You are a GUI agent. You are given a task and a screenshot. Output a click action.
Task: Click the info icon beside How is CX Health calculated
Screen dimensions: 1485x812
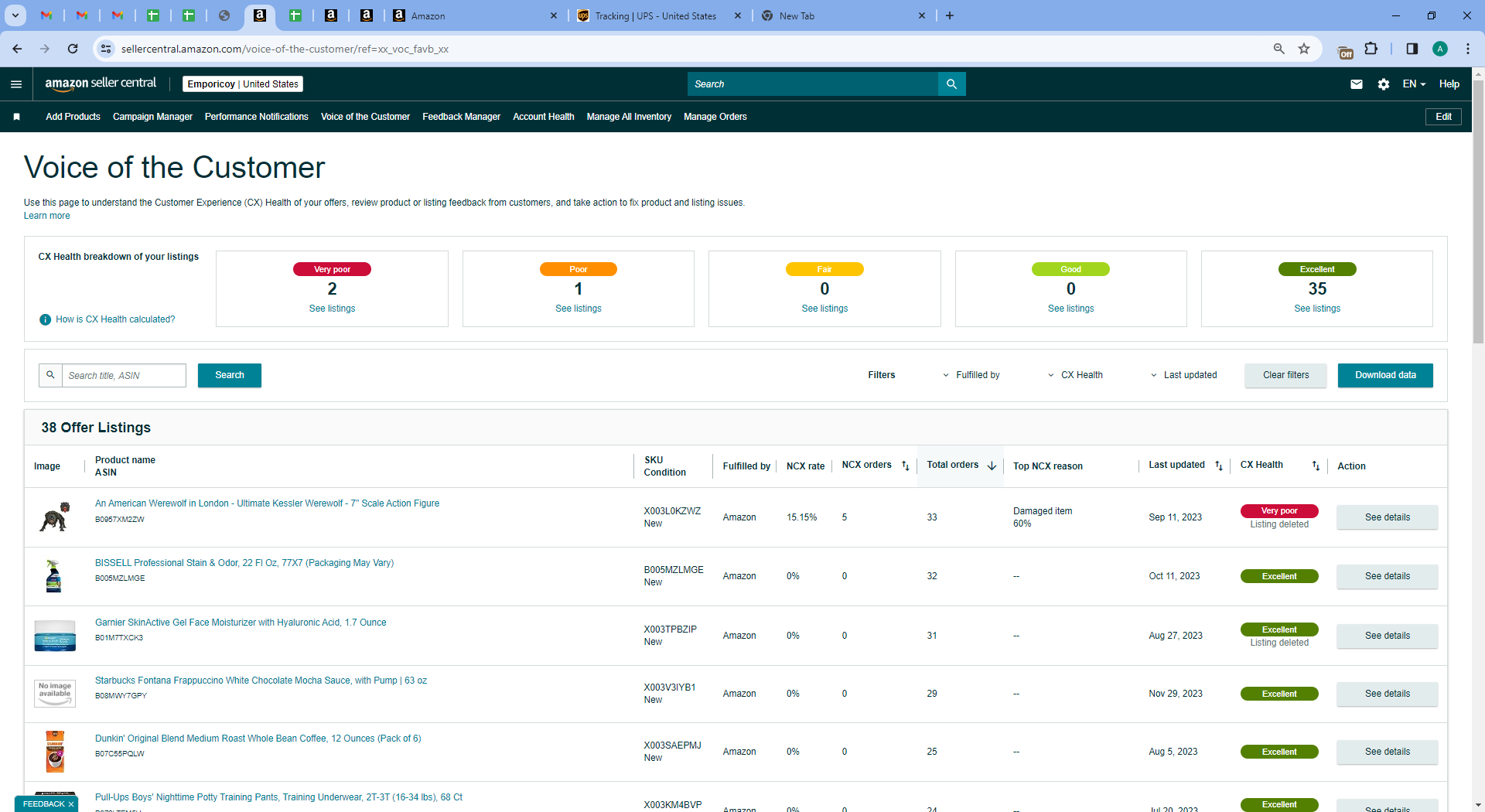pos(46,319)
